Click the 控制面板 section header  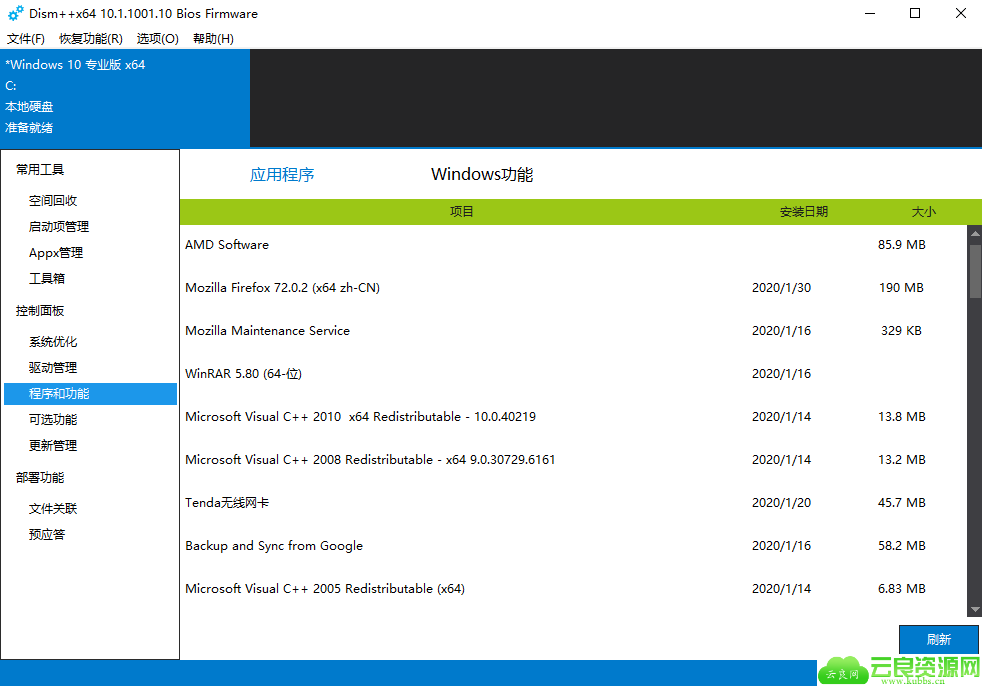[40, 311]
